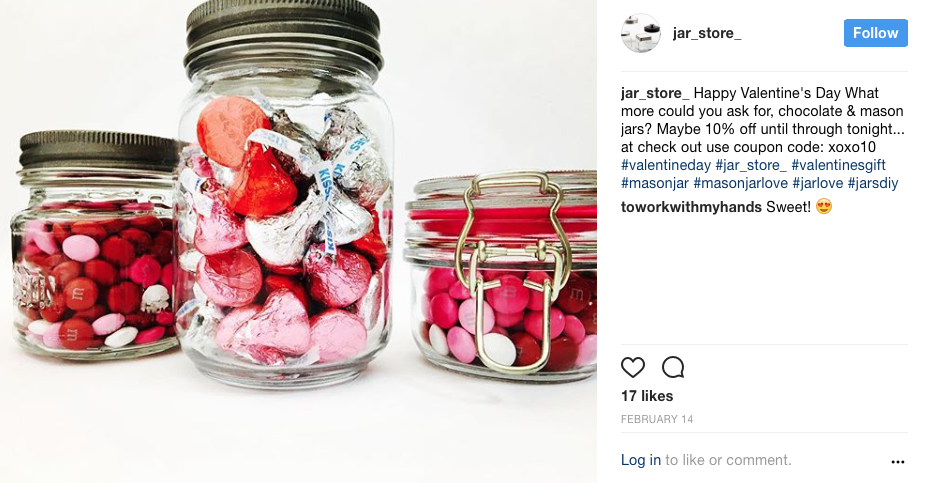Image resolution: width=928 pixels, height=483 pixels.
Task: Open jar_store_ username in the caption
Action: pos(655,94)
